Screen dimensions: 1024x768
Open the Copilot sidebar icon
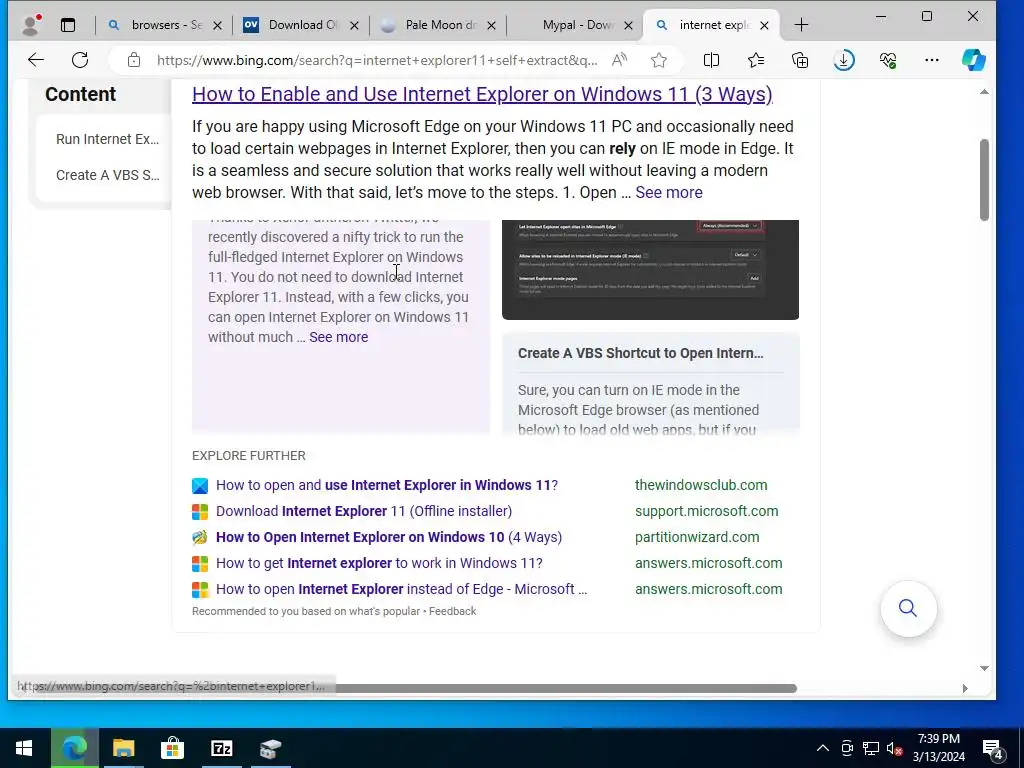pos(973,60)
